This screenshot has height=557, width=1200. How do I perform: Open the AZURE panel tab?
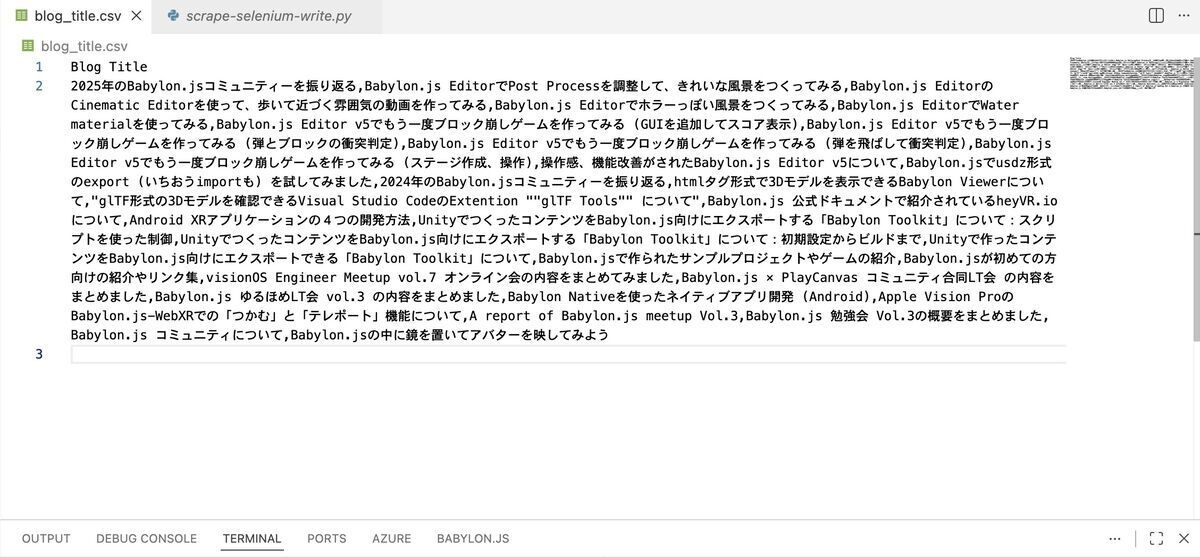click(x=392, y=538)
